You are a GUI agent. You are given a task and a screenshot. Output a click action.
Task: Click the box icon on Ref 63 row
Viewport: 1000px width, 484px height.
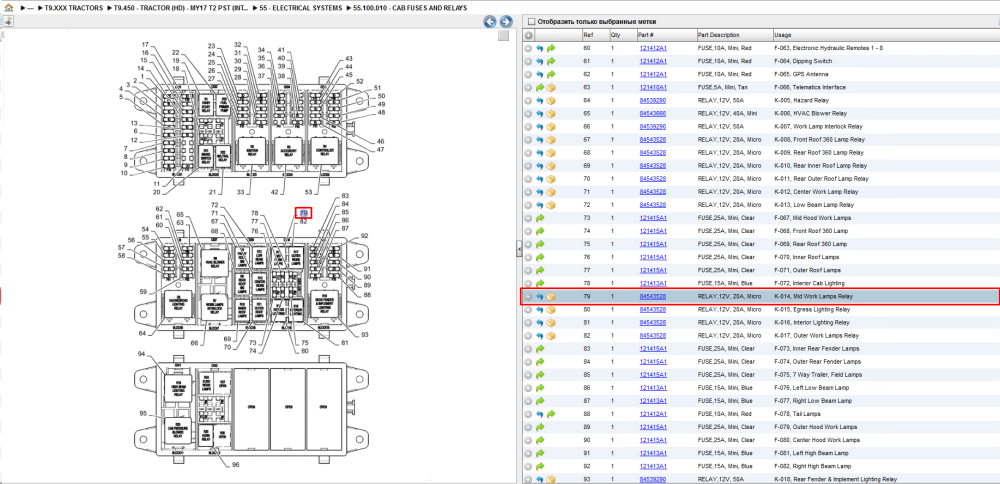tap(551, 87)
